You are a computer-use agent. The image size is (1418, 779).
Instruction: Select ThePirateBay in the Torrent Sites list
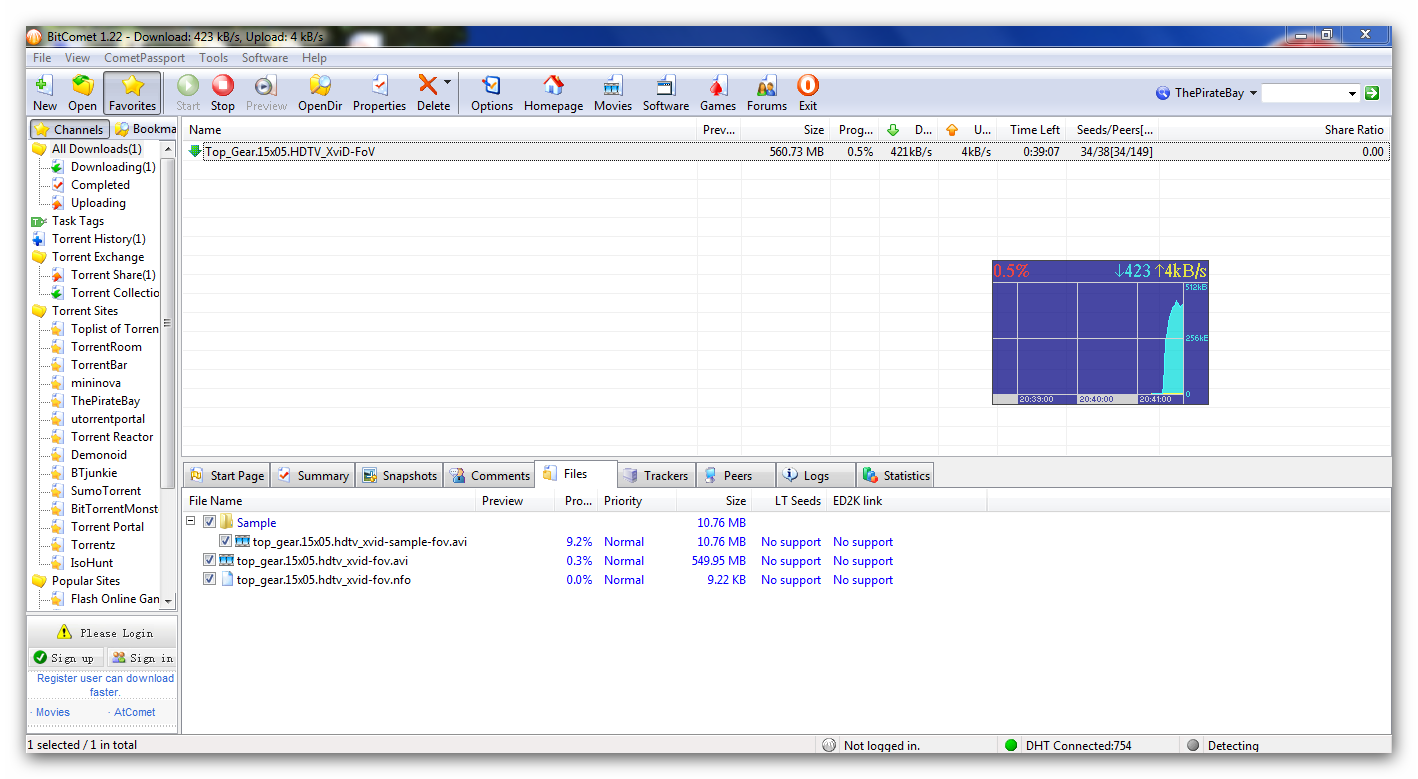click(105, 401)
